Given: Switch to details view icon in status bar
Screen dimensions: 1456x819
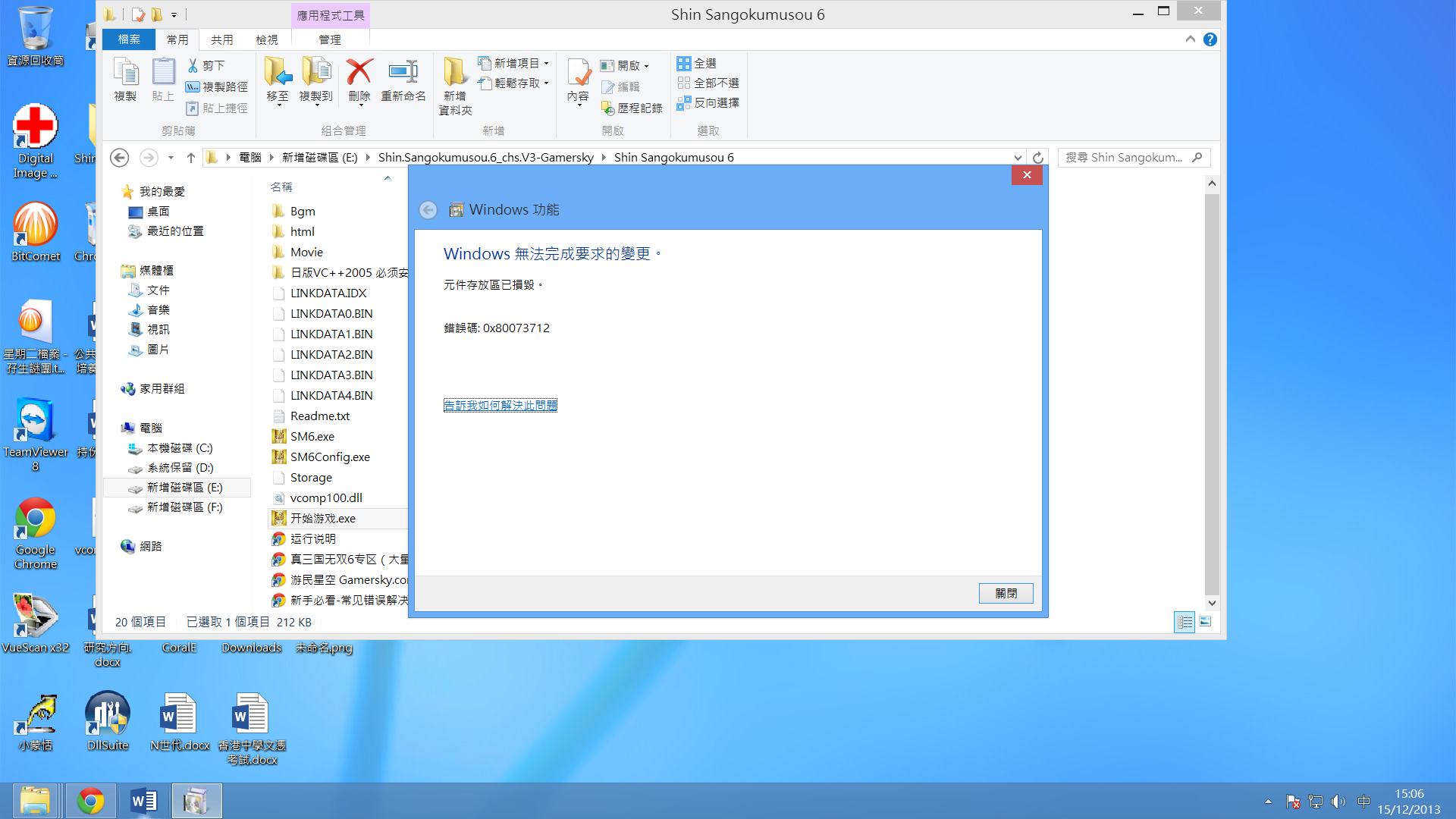Looking at the screenshot, I should [1185, 623].
